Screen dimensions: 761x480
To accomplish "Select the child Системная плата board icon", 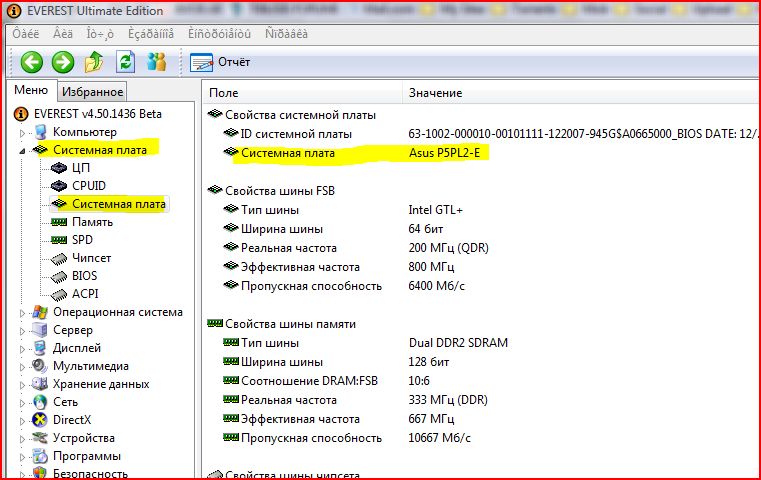I will [x=59, y=204].
